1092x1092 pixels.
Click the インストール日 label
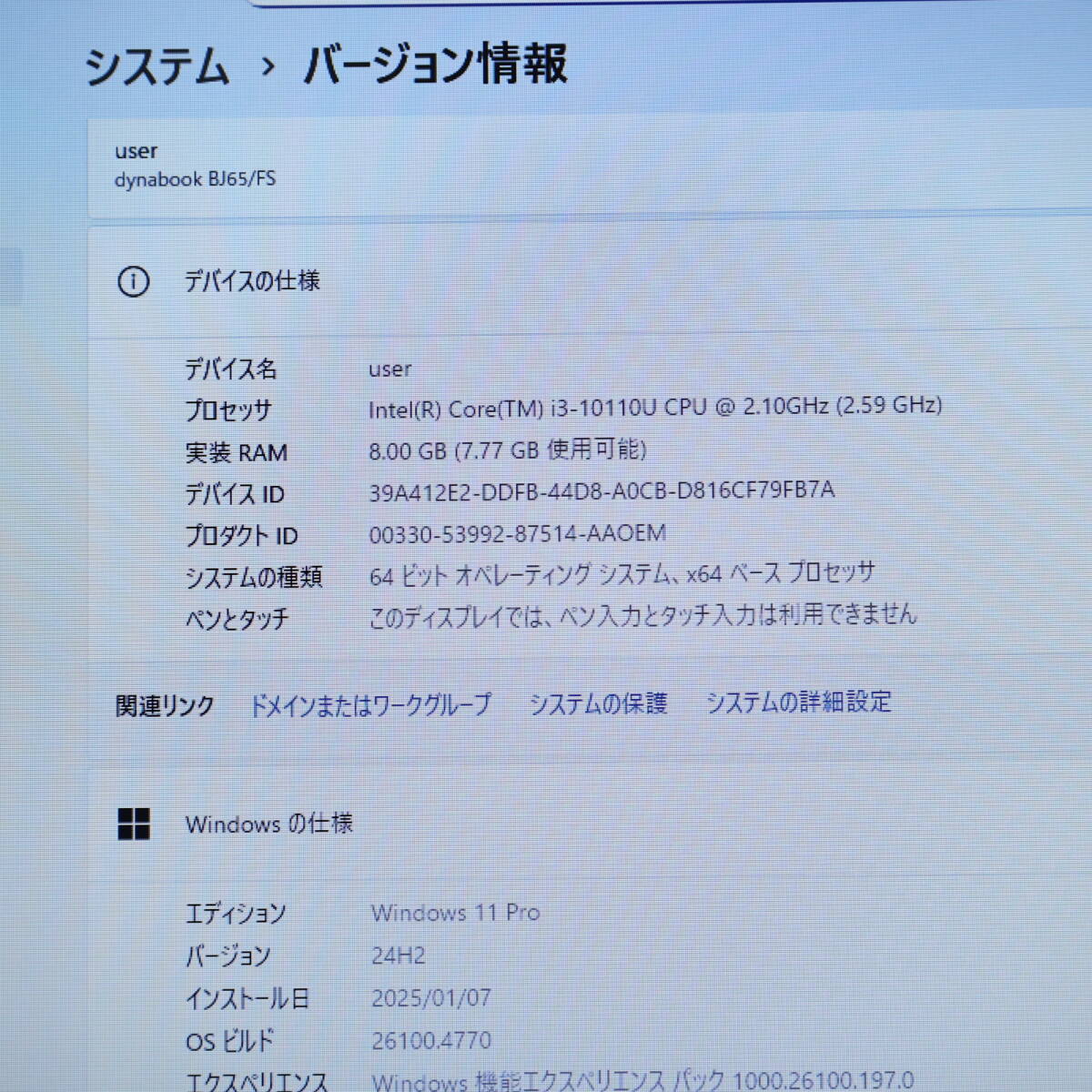pos(248,999)
